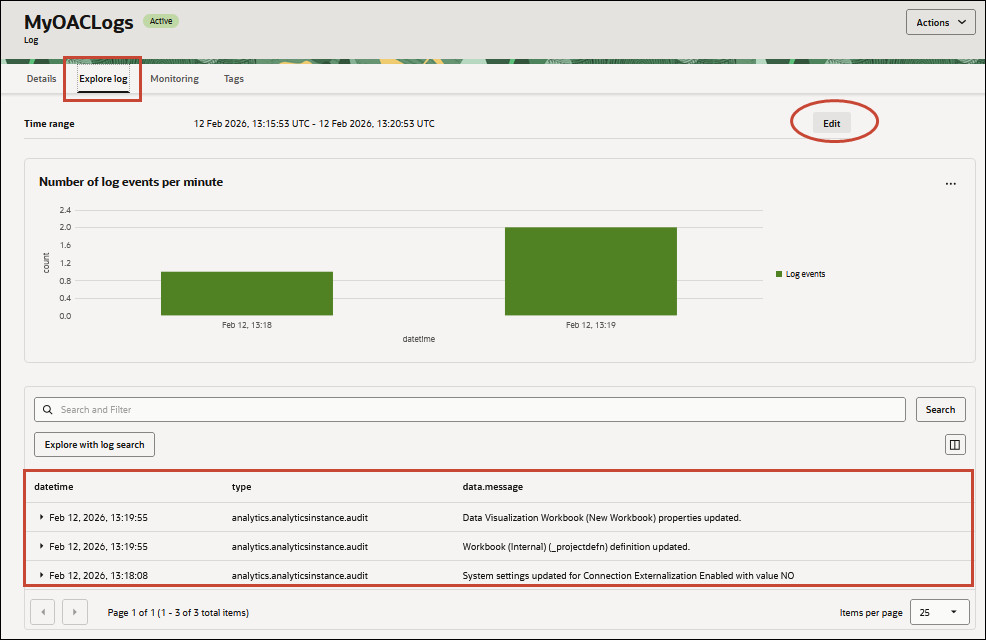Click the column manager icon below the Search button
Screen dimensions: 986x640
click(954, 444)
